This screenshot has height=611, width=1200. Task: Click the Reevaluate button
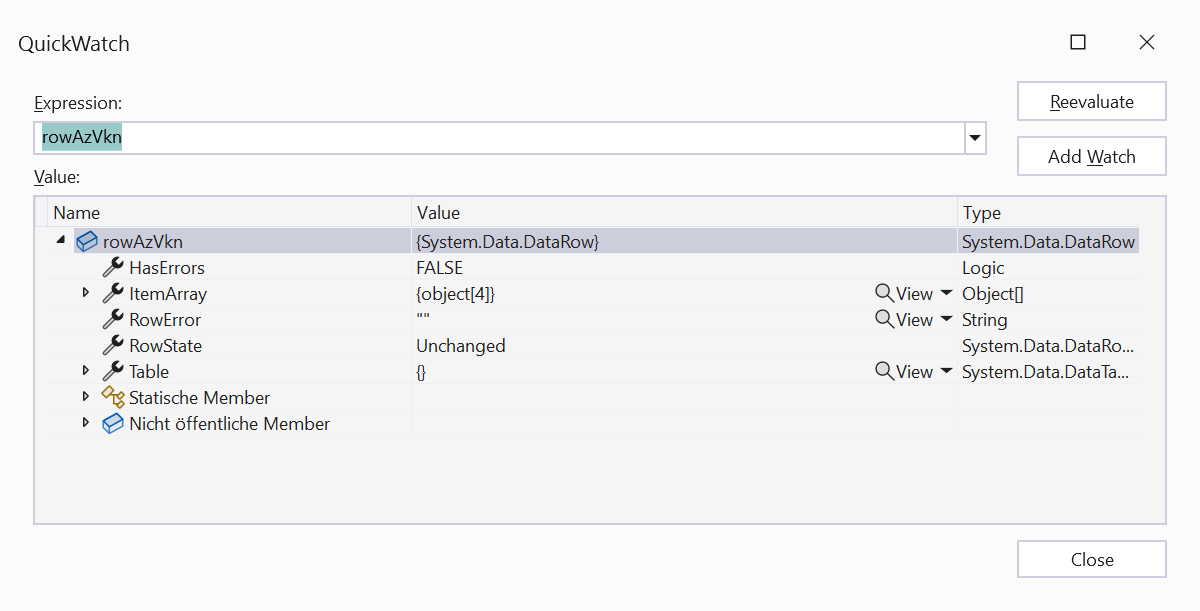coord(1092,101)
